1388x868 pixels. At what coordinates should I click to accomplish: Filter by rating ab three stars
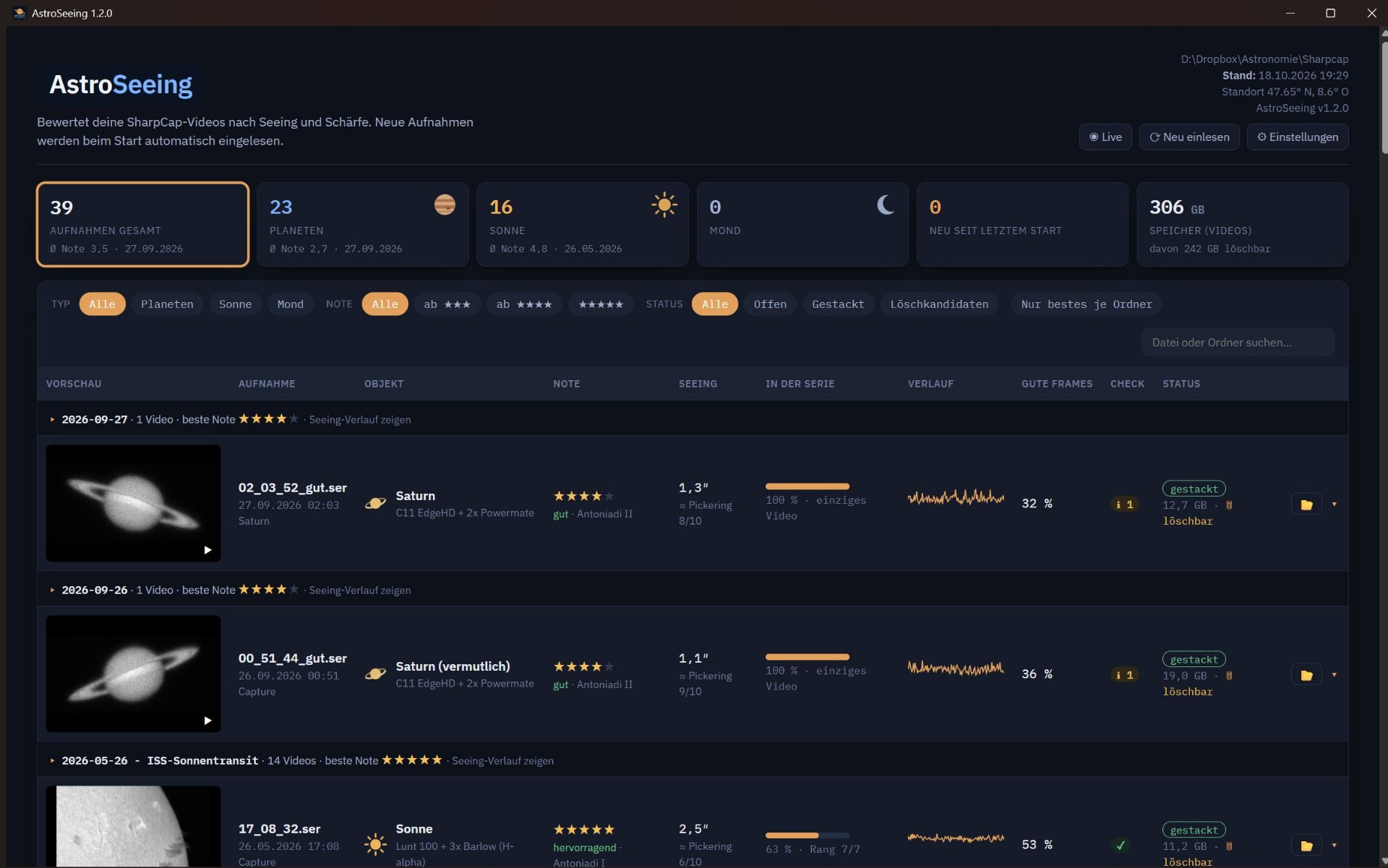(x=447, y=304)
